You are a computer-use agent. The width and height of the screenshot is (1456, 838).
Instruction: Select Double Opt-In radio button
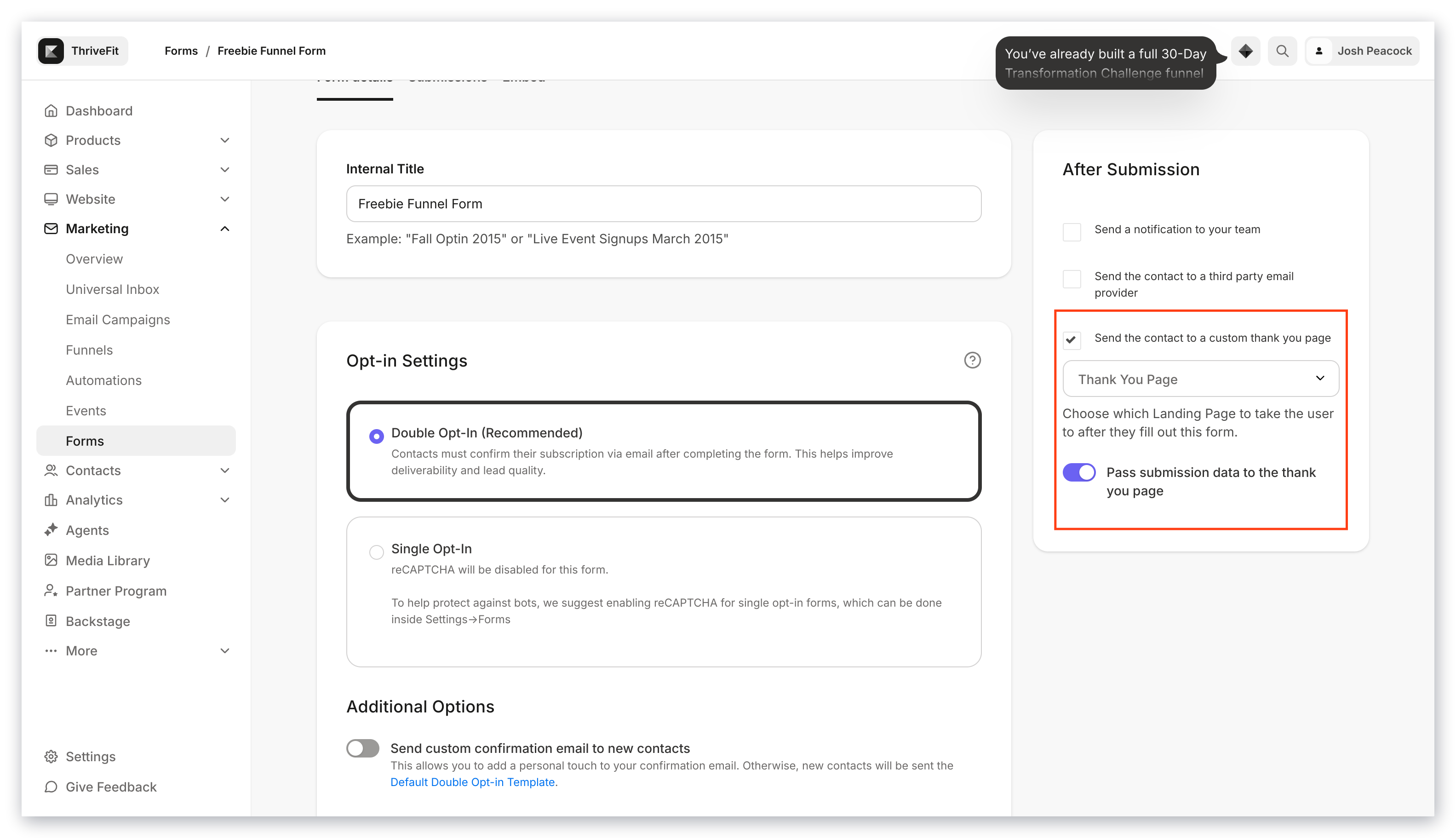[376, 436]
